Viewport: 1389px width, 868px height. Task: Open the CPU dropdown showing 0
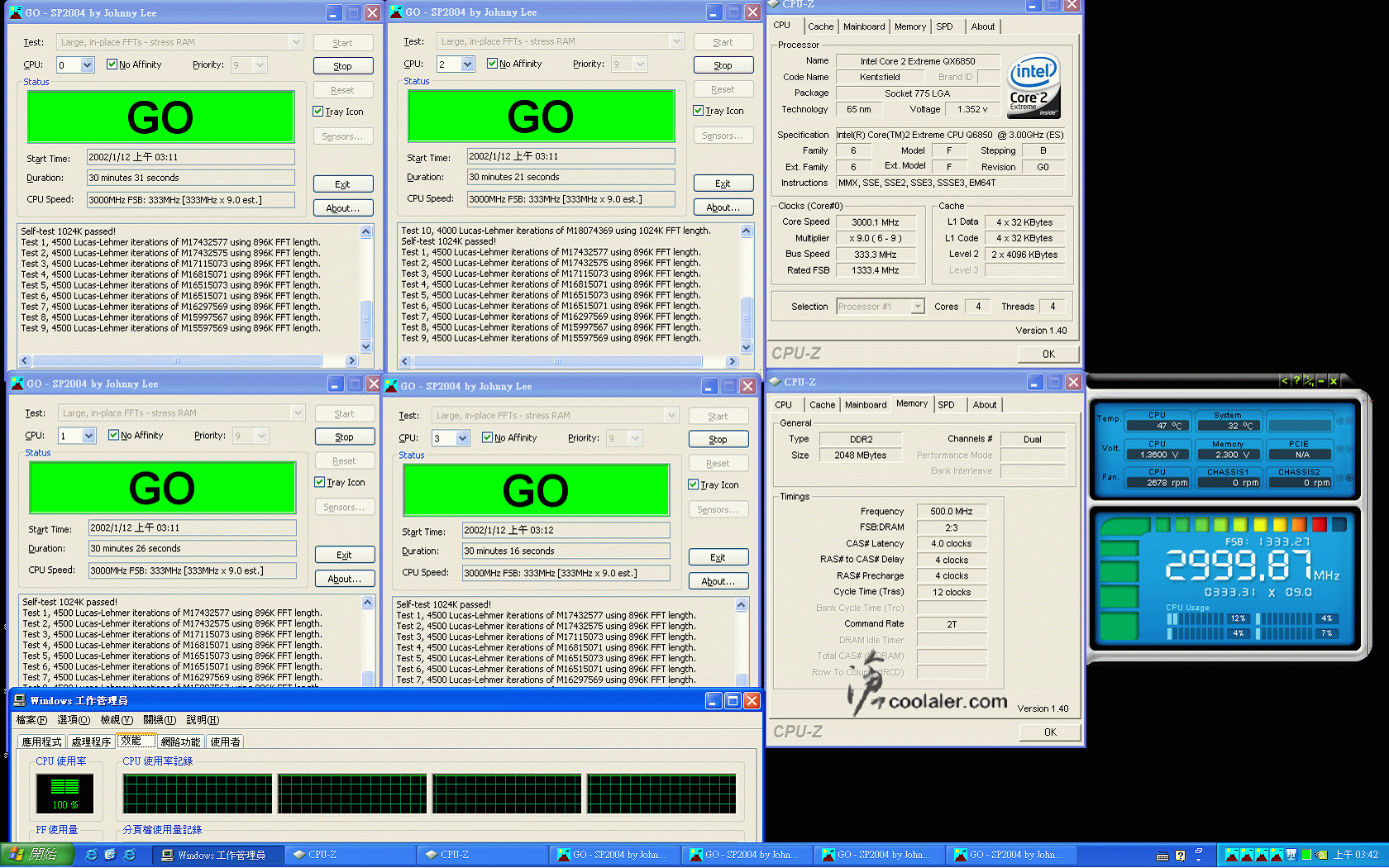87,65
